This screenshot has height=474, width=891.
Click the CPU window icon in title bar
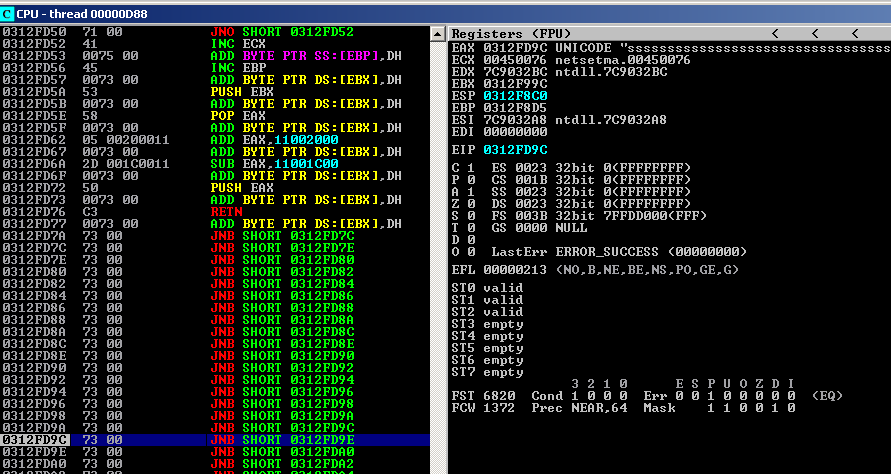tap(8, 10)
